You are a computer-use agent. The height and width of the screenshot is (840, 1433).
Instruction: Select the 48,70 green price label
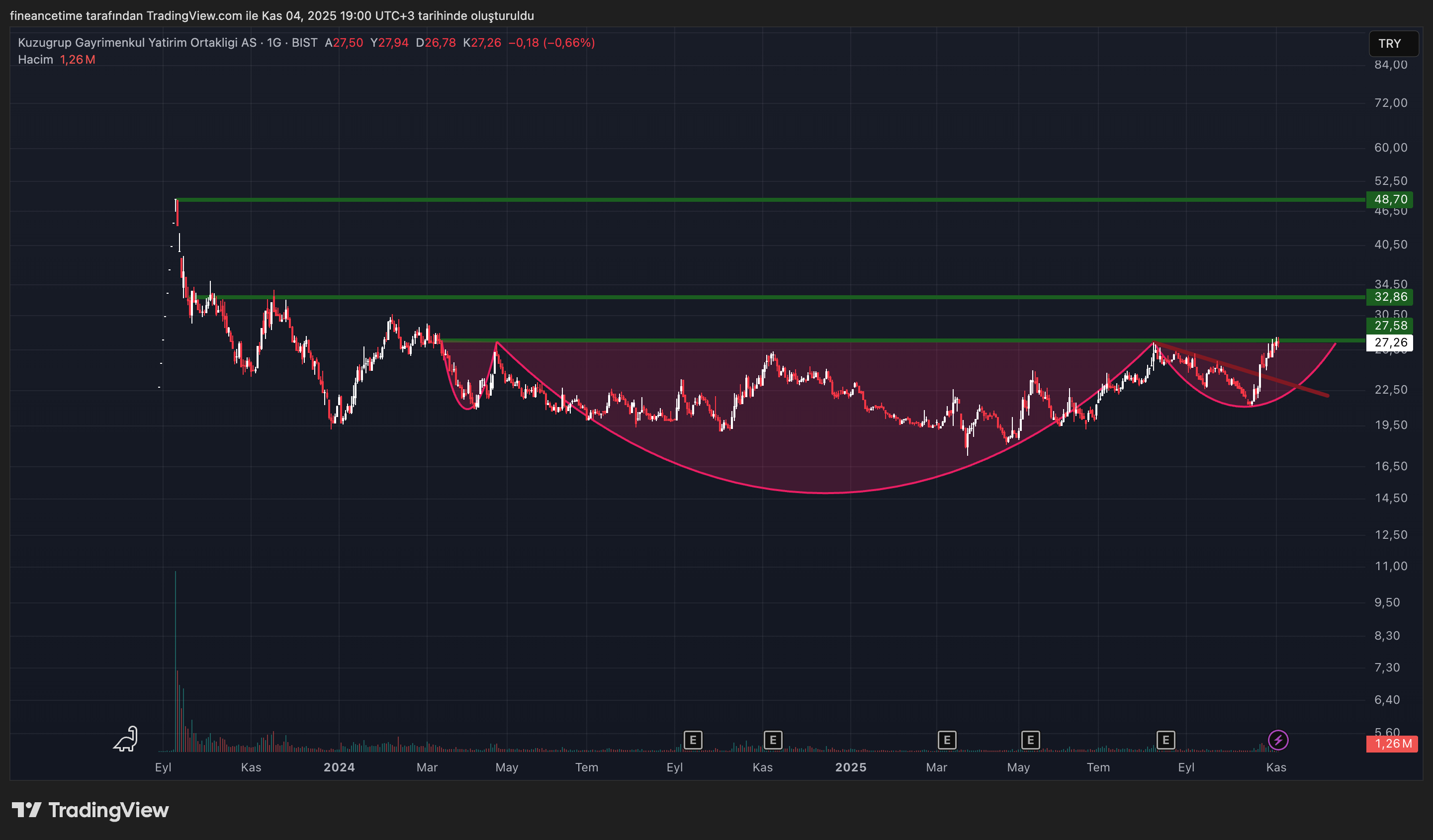click(1390, 199)
